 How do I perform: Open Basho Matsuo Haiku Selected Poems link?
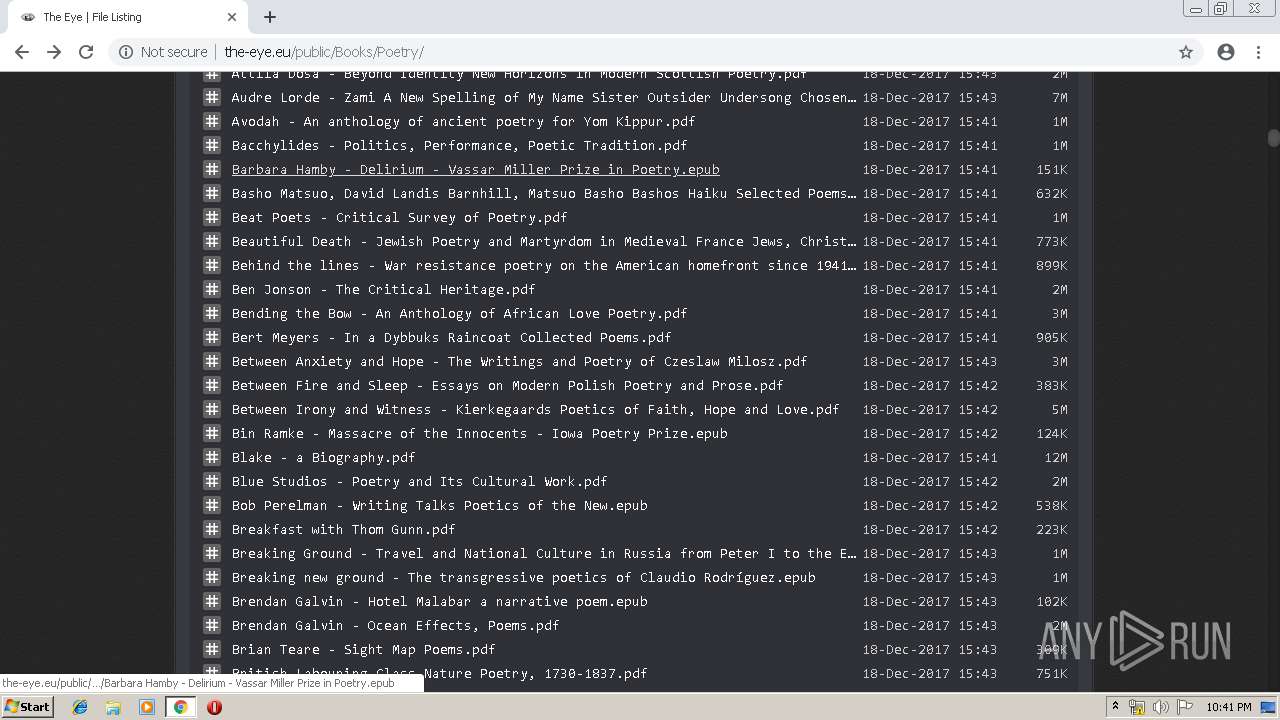point(544,193)
